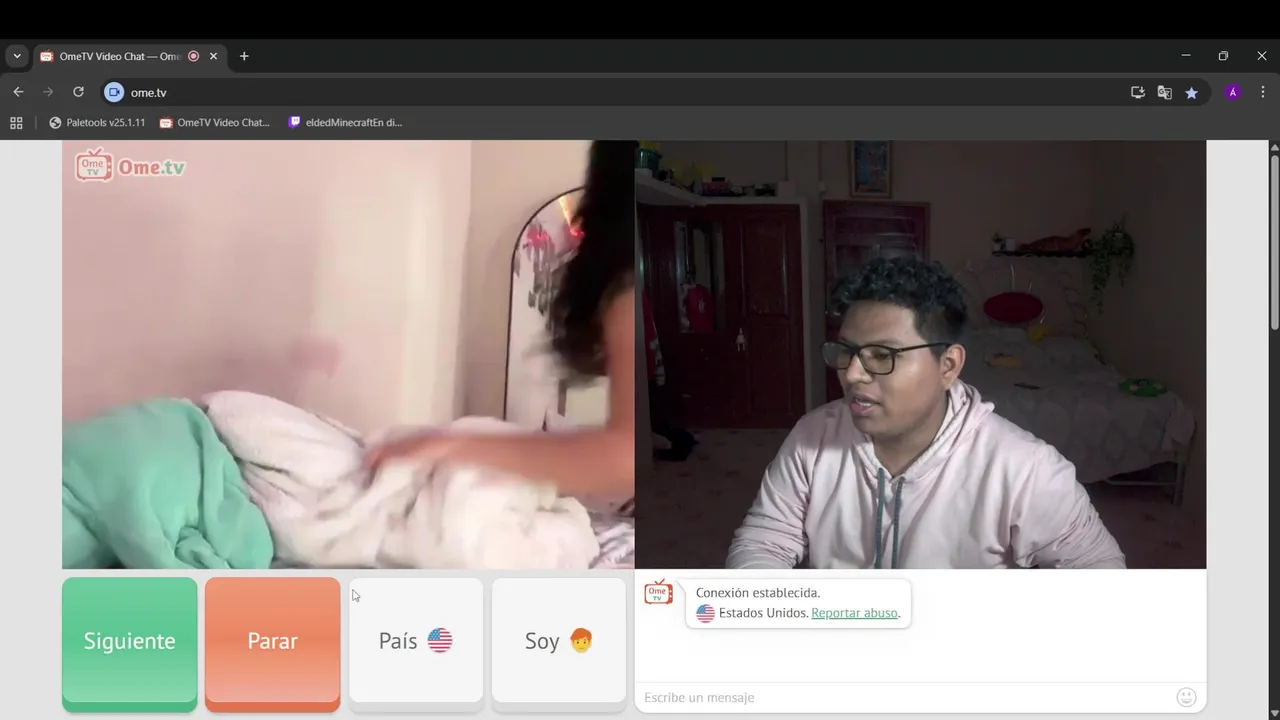Viewport: 1280px width, 720px height.
Task: Click the browser back arrow
Action: [18, 92]
